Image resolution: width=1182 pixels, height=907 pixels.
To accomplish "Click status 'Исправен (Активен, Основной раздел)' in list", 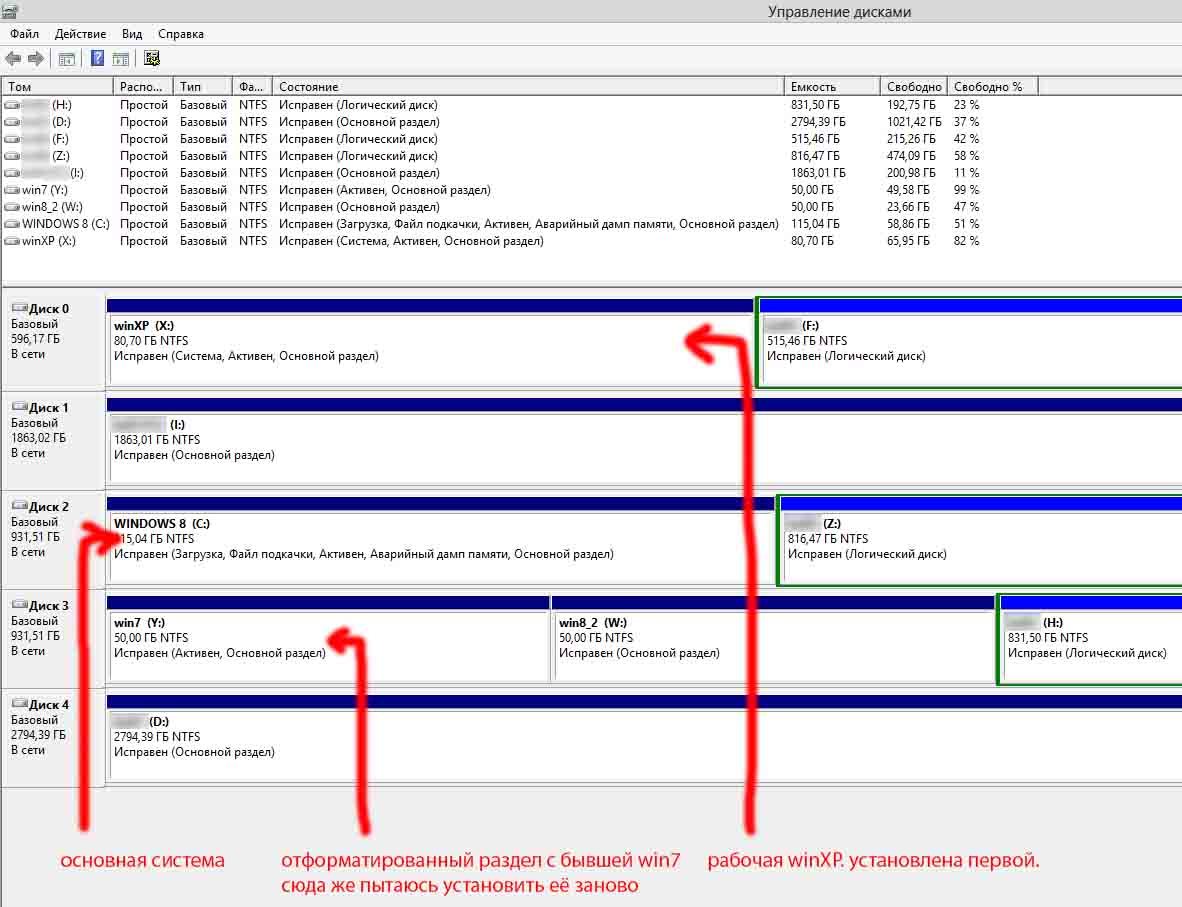I will 384,190.
